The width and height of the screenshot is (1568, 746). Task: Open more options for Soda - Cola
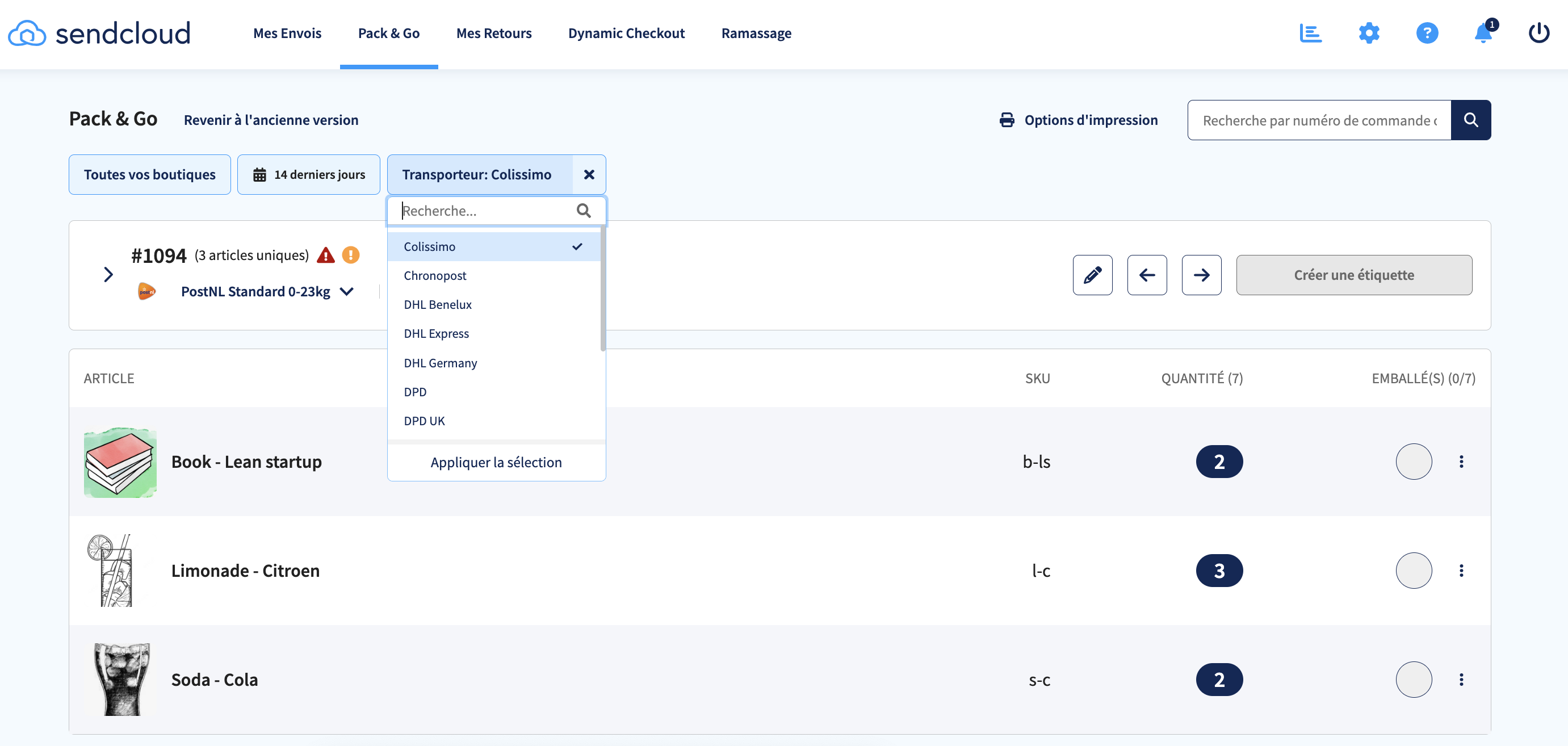(x=1461, y=680)
